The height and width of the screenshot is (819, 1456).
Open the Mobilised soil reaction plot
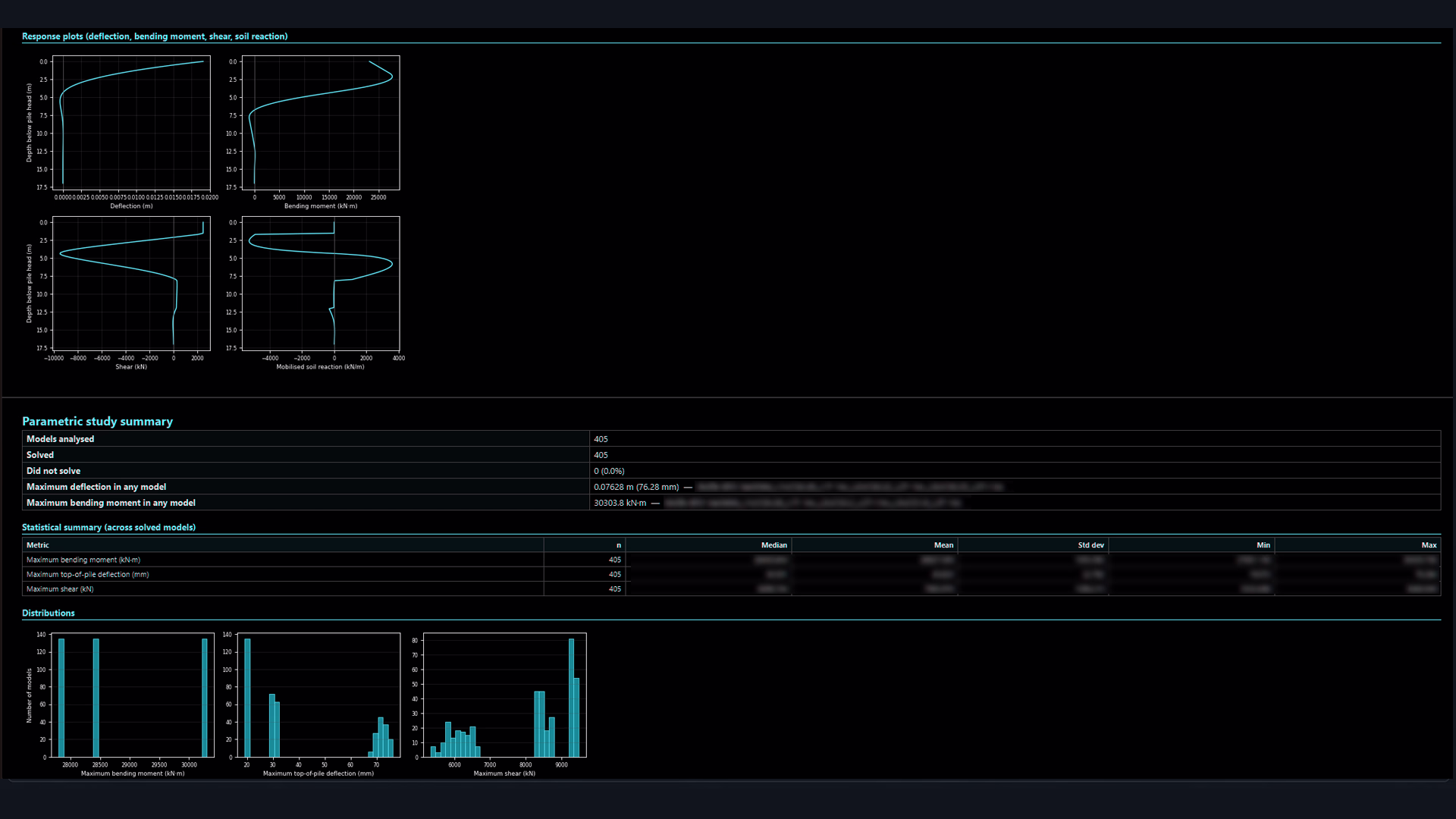coord(321,284)
